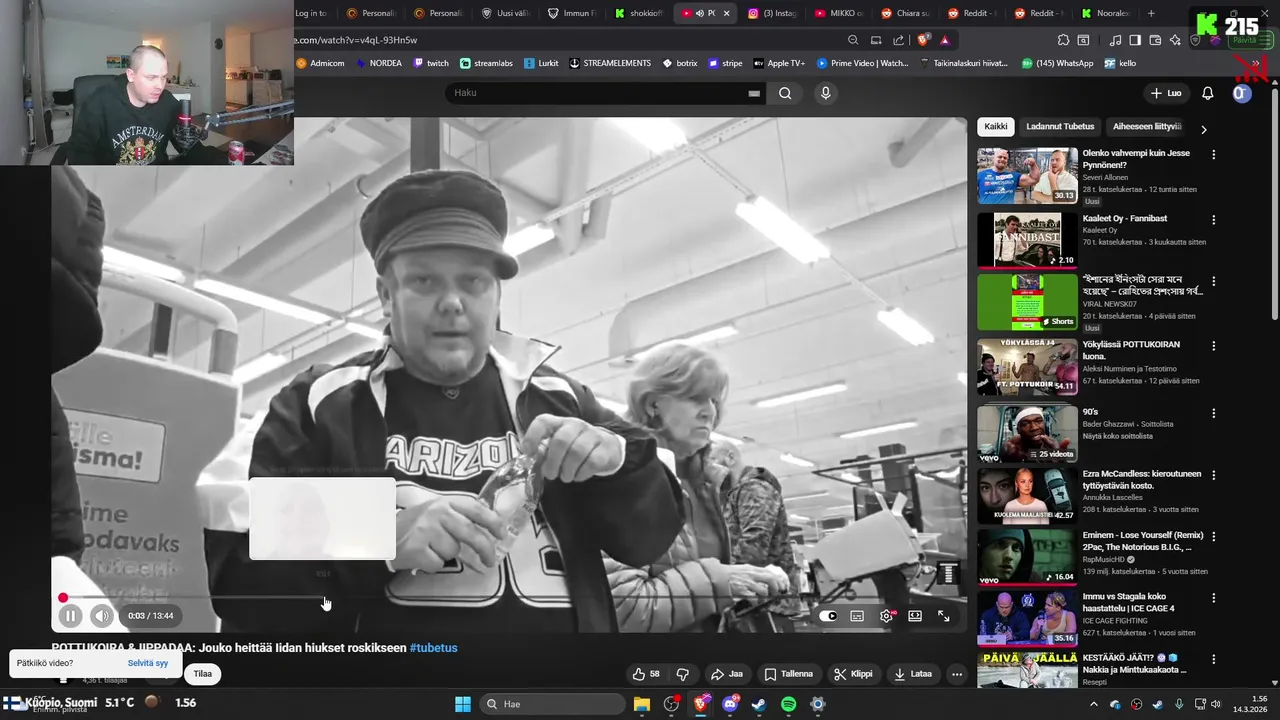Open 'Näytä koko soittolista' link
Image resolution: width=1280 pixels, height=720 pixels.
point(1118,436)
